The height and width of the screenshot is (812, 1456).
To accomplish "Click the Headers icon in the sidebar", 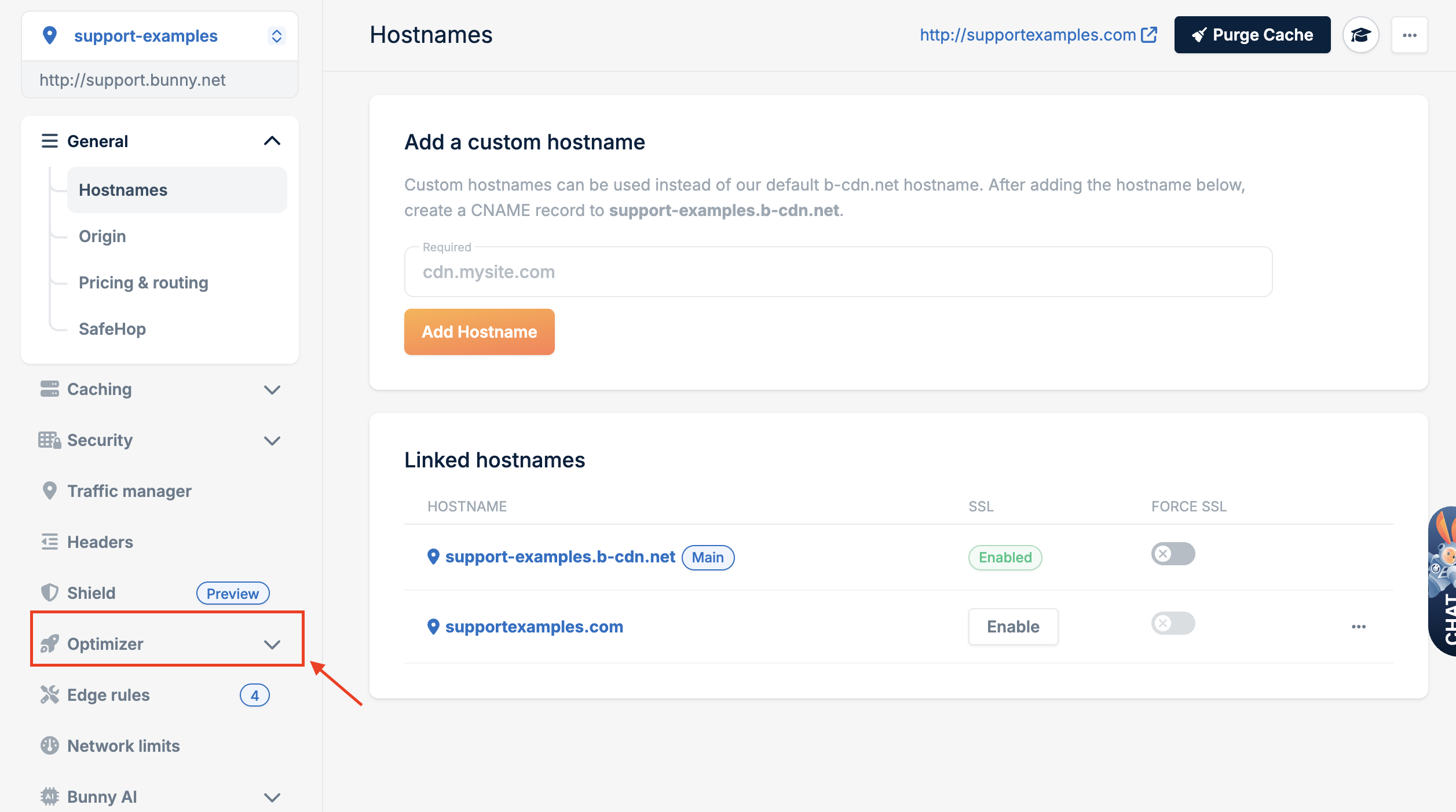I will click(49, 542).
